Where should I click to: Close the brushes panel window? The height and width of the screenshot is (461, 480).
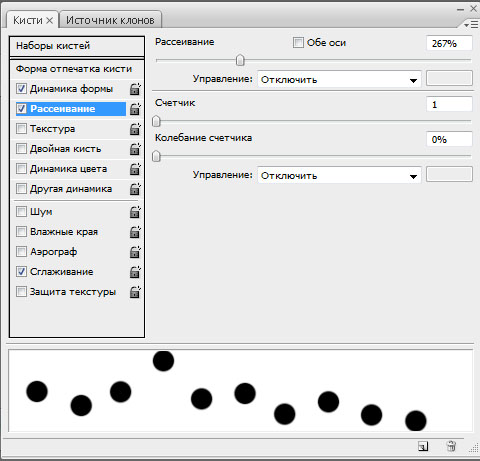474,9
